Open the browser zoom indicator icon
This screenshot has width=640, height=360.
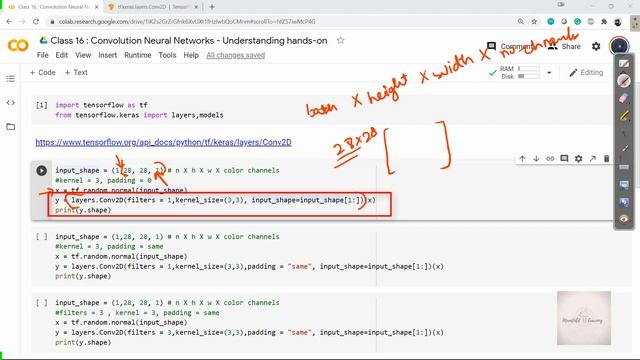tap(520, 22)
